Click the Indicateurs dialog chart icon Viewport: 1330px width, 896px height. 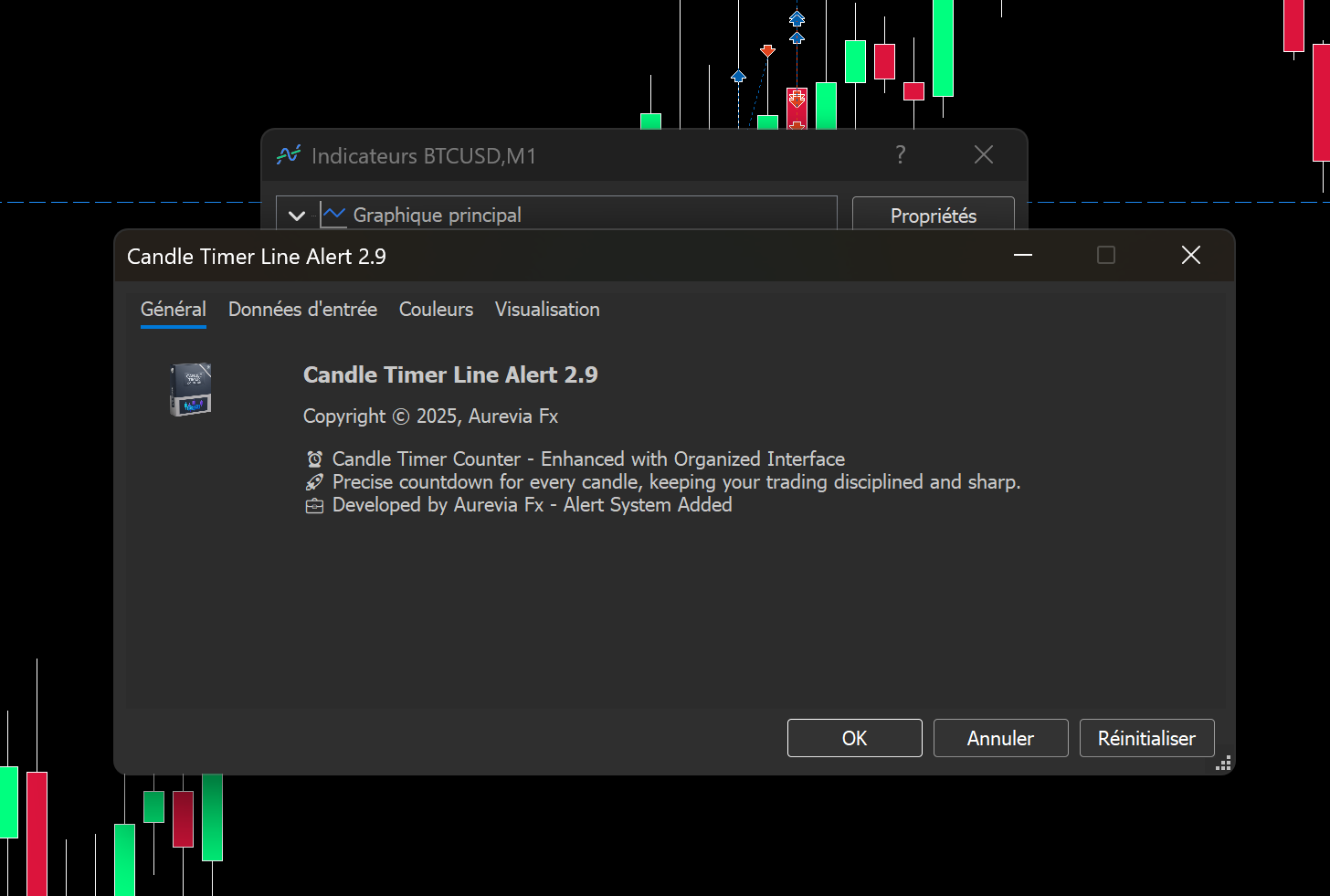point(288,155)
